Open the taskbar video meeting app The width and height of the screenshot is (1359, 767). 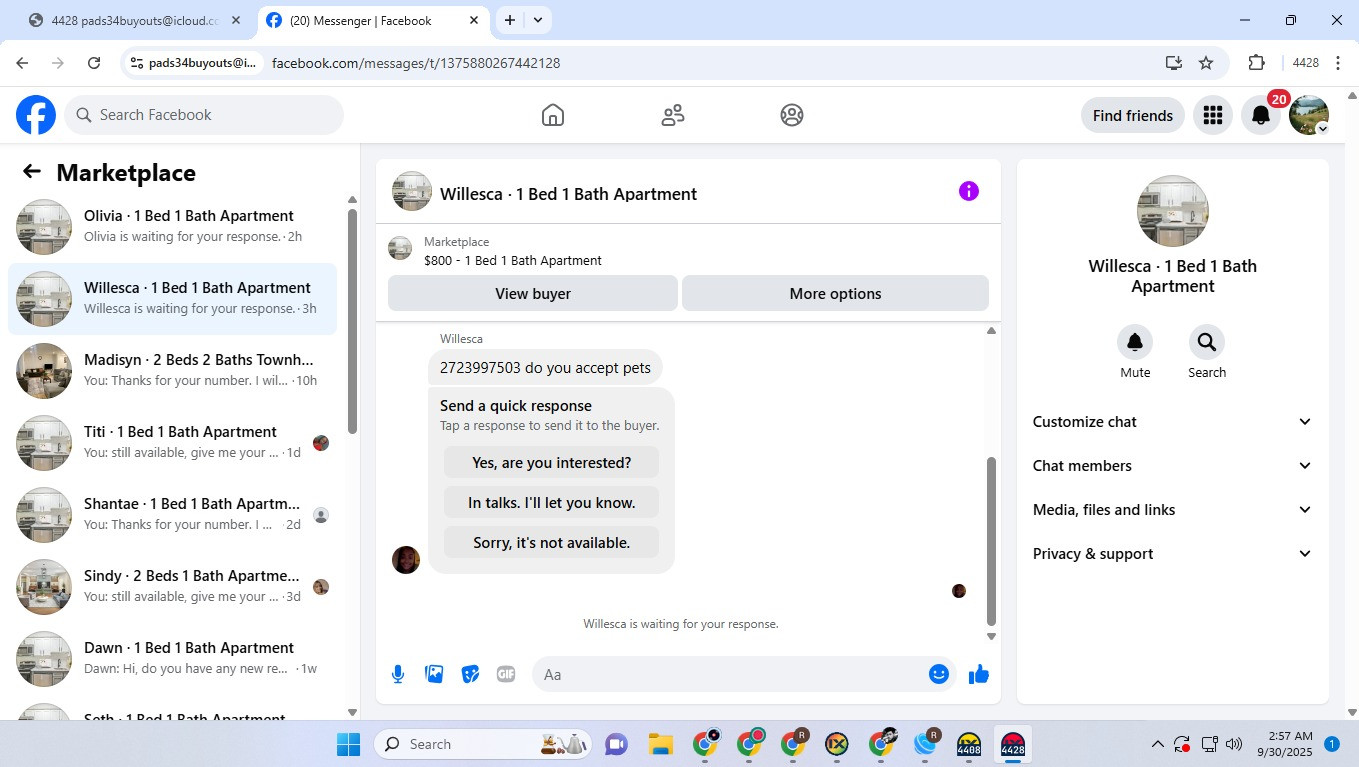(x=616, y=744)
